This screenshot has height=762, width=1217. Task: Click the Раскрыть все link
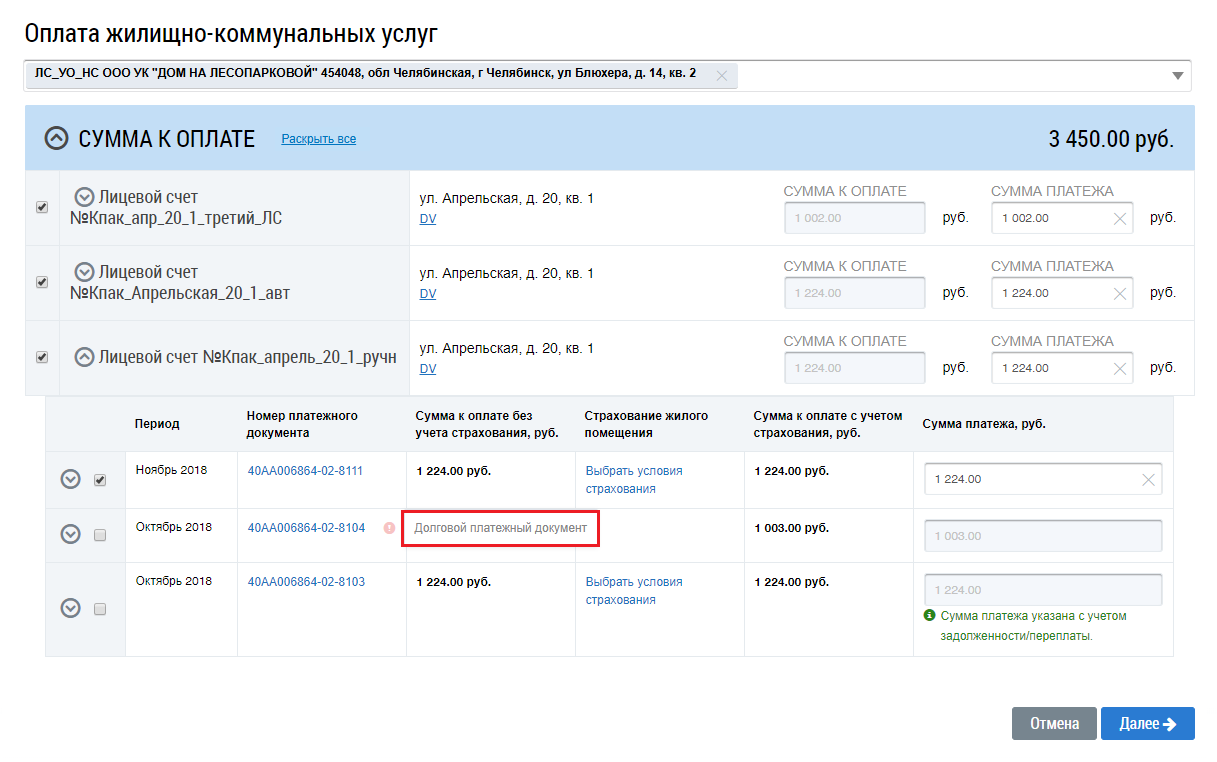coord(318,139)
